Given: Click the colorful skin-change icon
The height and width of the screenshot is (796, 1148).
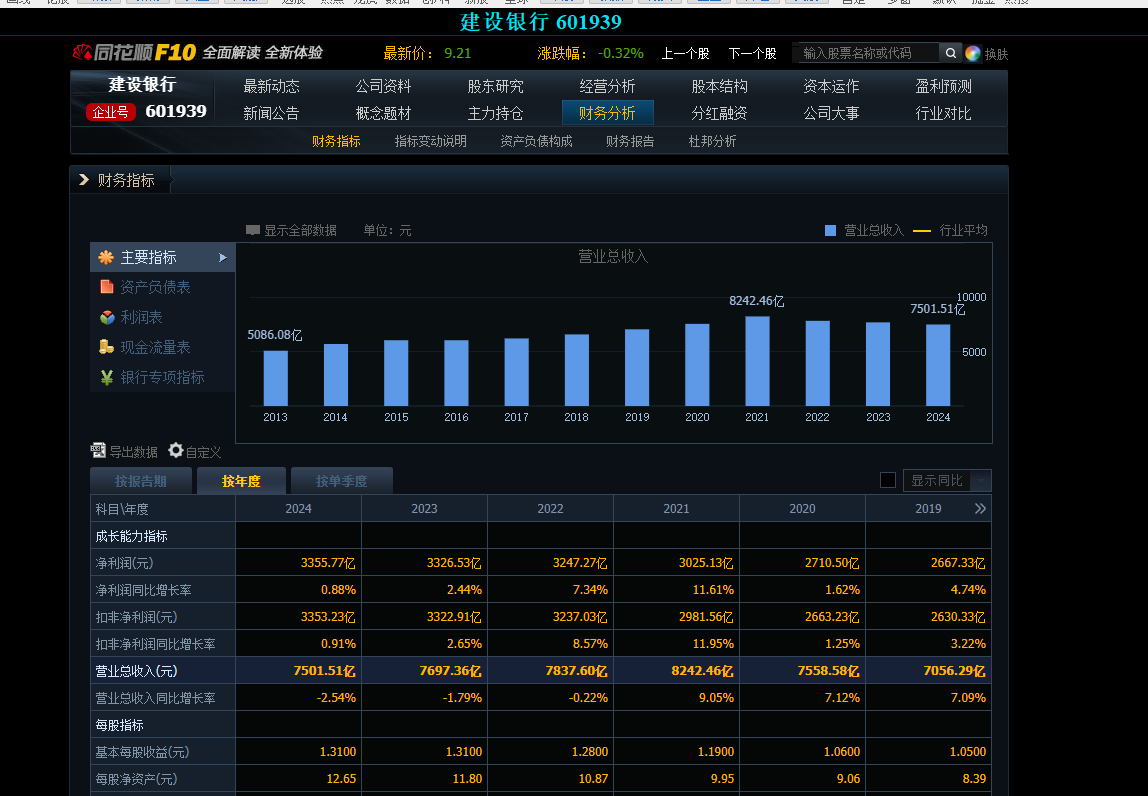Looking at the screenshot, I should (972, 53).
